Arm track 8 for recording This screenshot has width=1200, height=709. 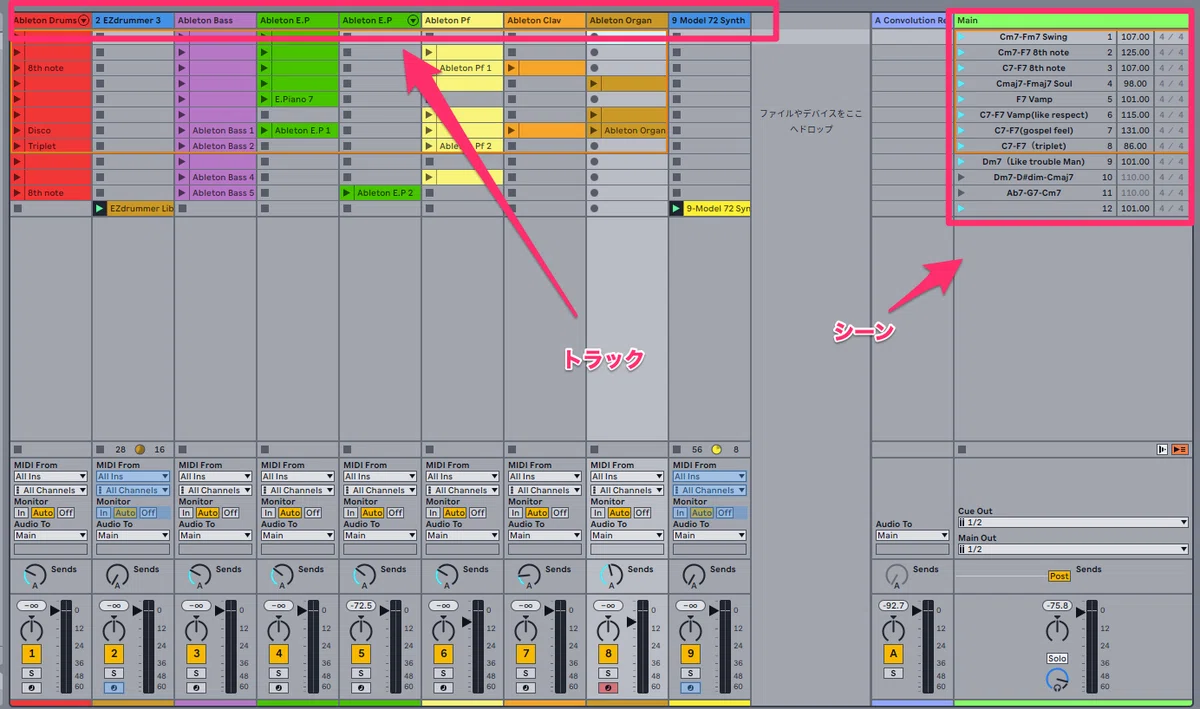609,688
